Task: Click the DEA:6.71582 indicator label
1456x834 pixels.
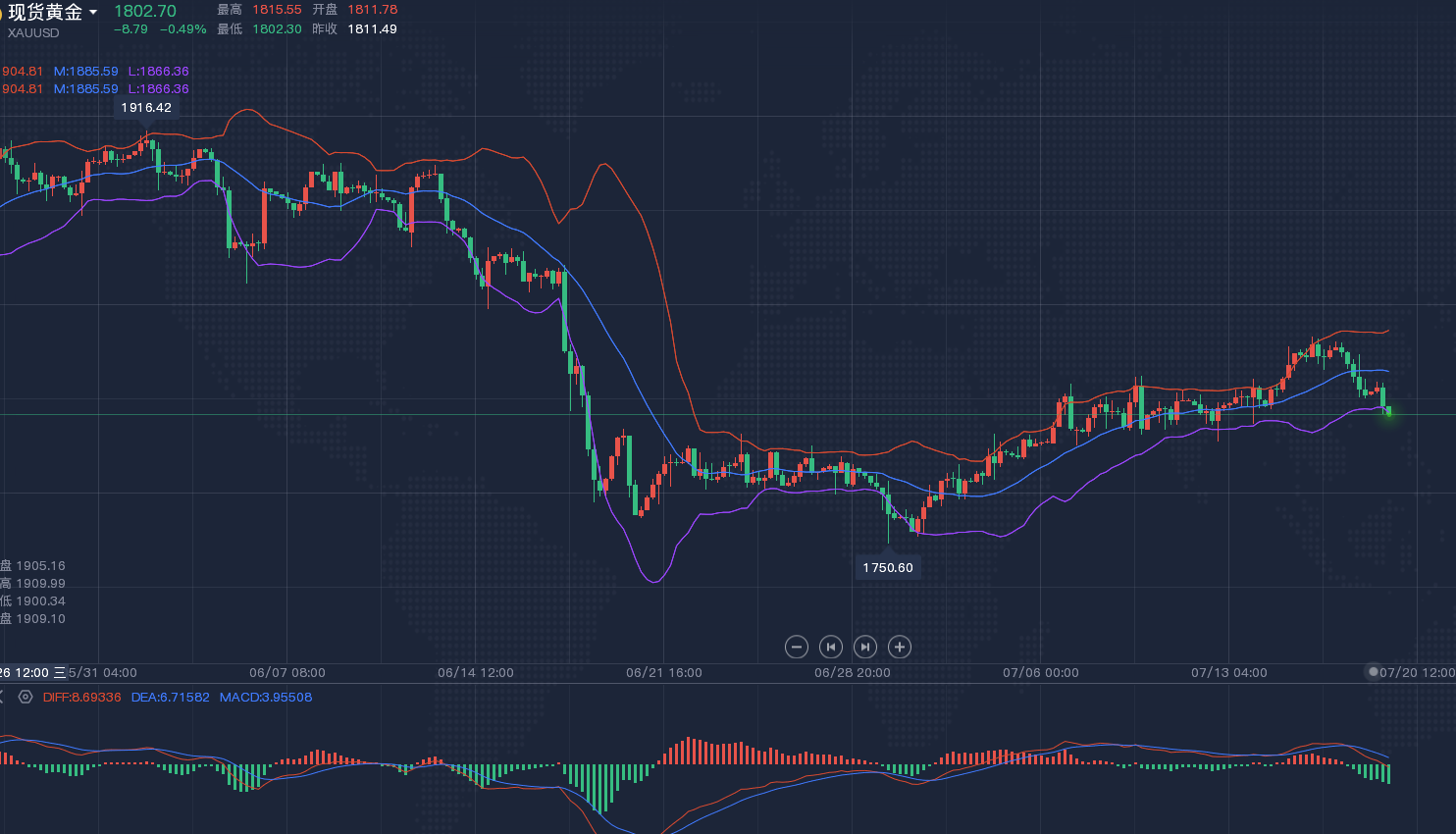Action: (171, 697)
